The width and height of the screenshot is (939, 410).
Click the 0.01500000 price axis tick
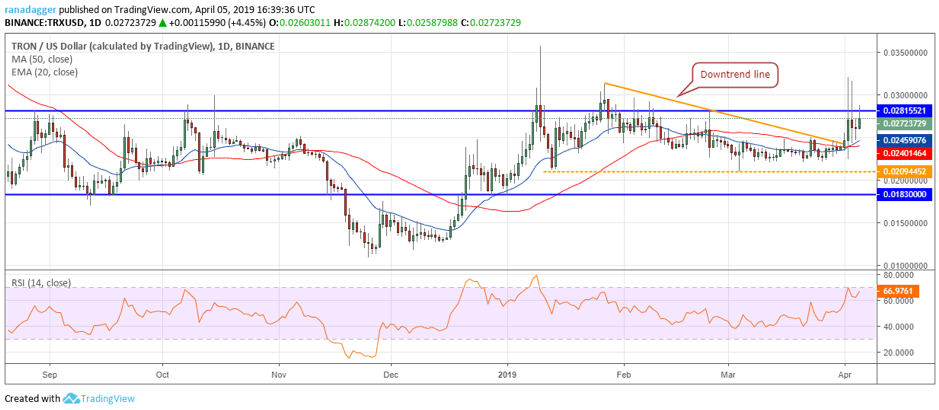[904, 223]
